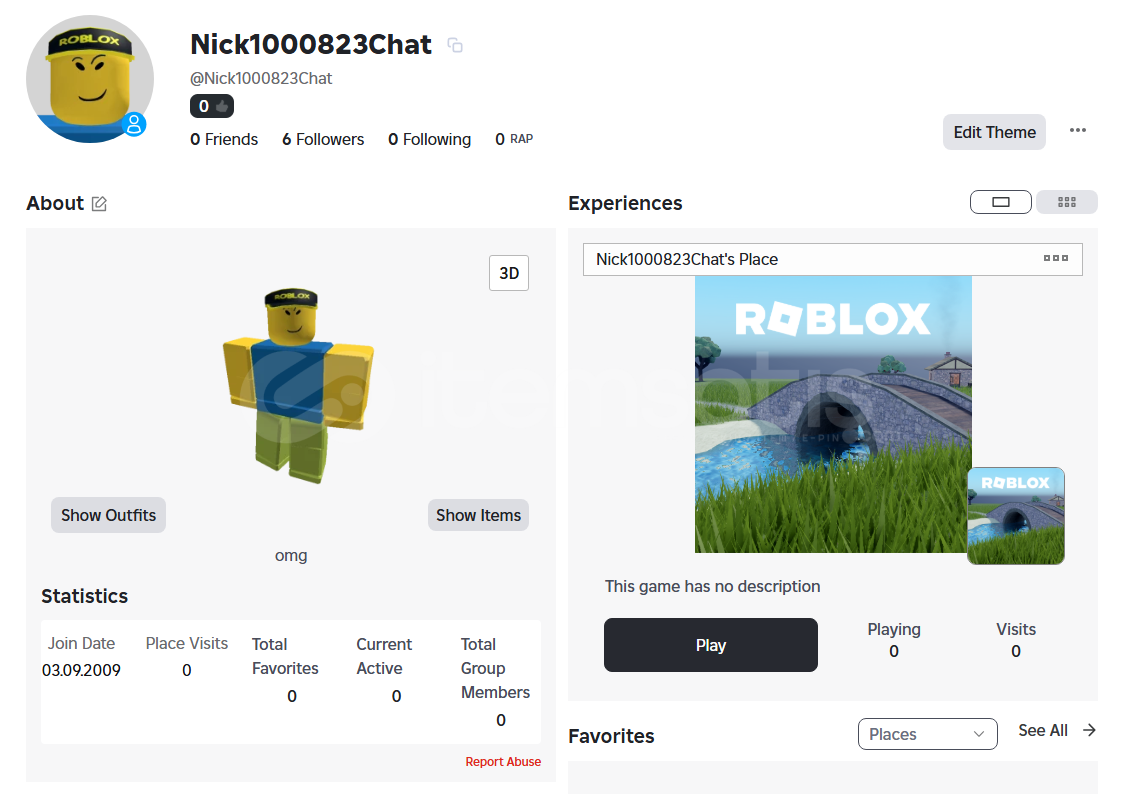Image resolution: width=1139 pixels, height=794 pixels.
Task: Open the profile three-dots menu
Action: pos(1078,130)
